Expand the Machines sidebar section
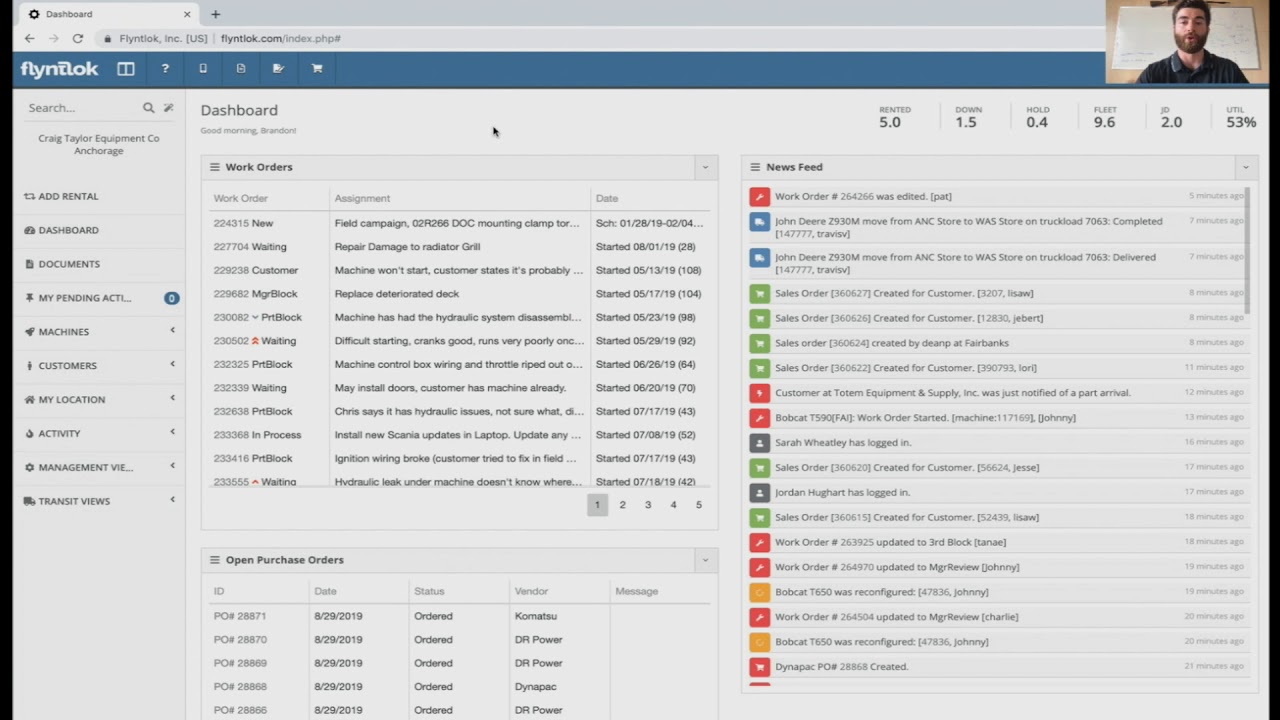1280x720 pixels. (63, 331)
